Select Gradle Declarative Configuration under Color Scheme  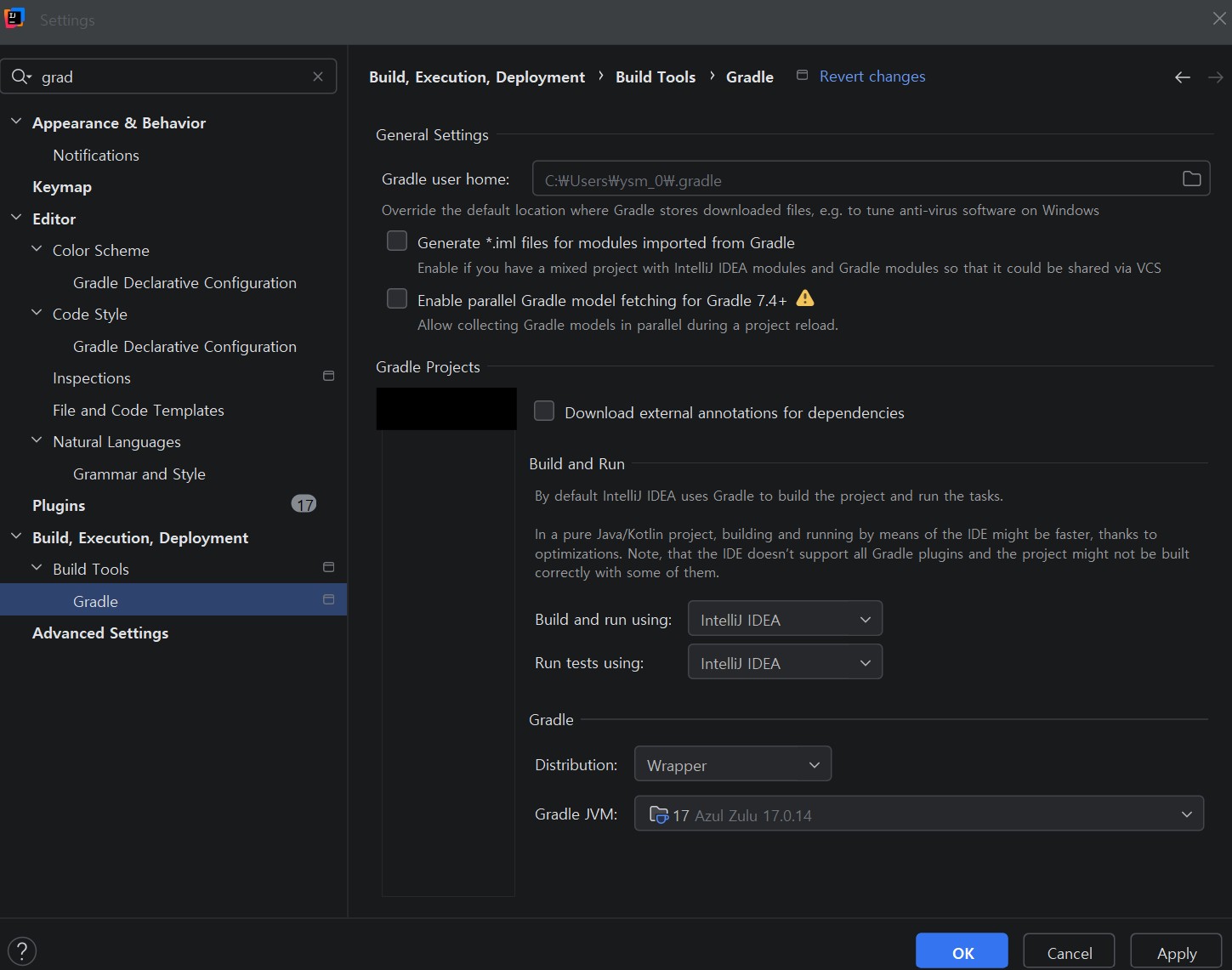pyautogui.click(x=185, y=283)
